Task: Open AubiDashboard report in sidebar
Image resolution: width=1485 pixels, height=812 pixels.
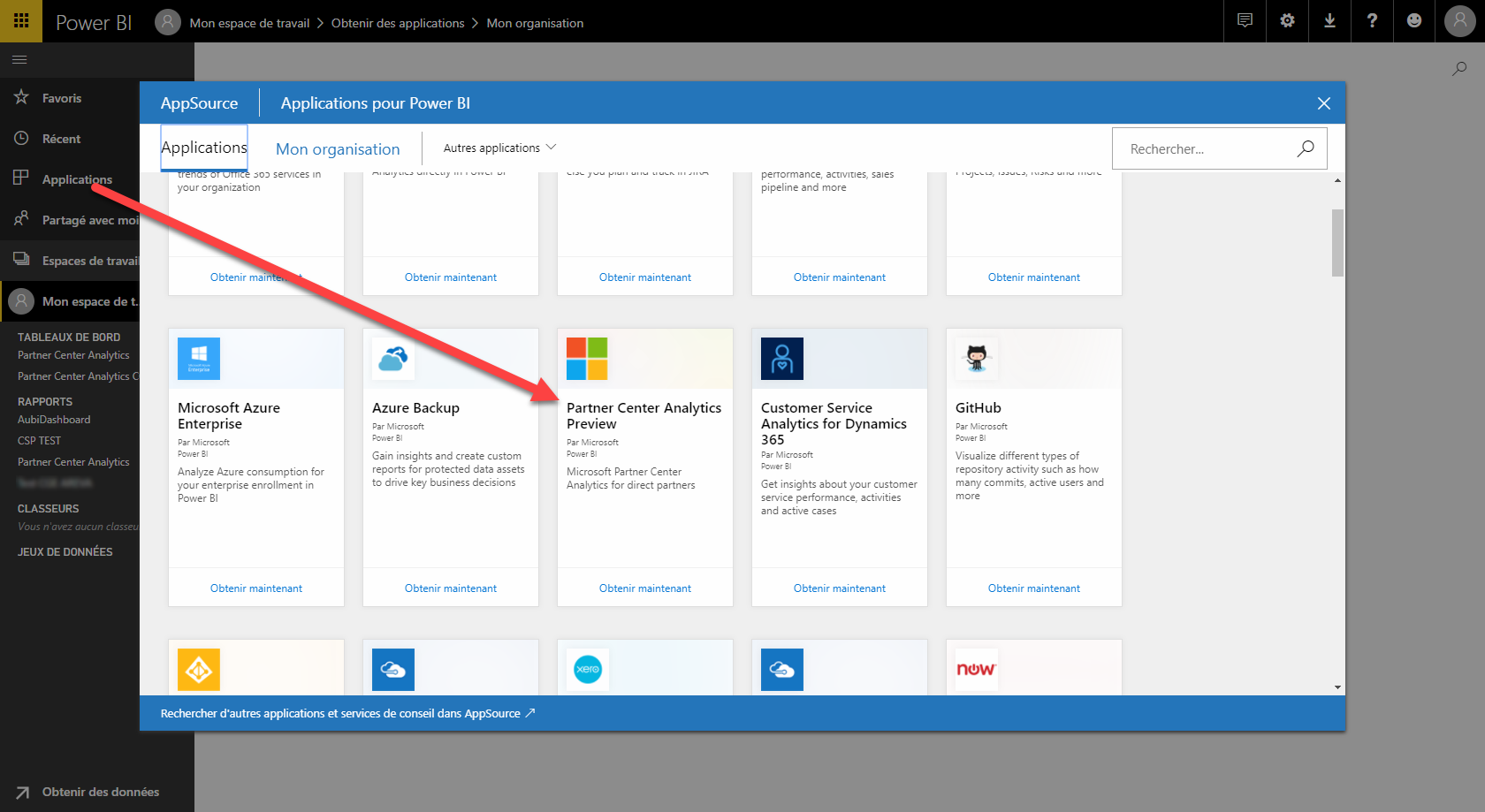Action: tap(54, 420)
